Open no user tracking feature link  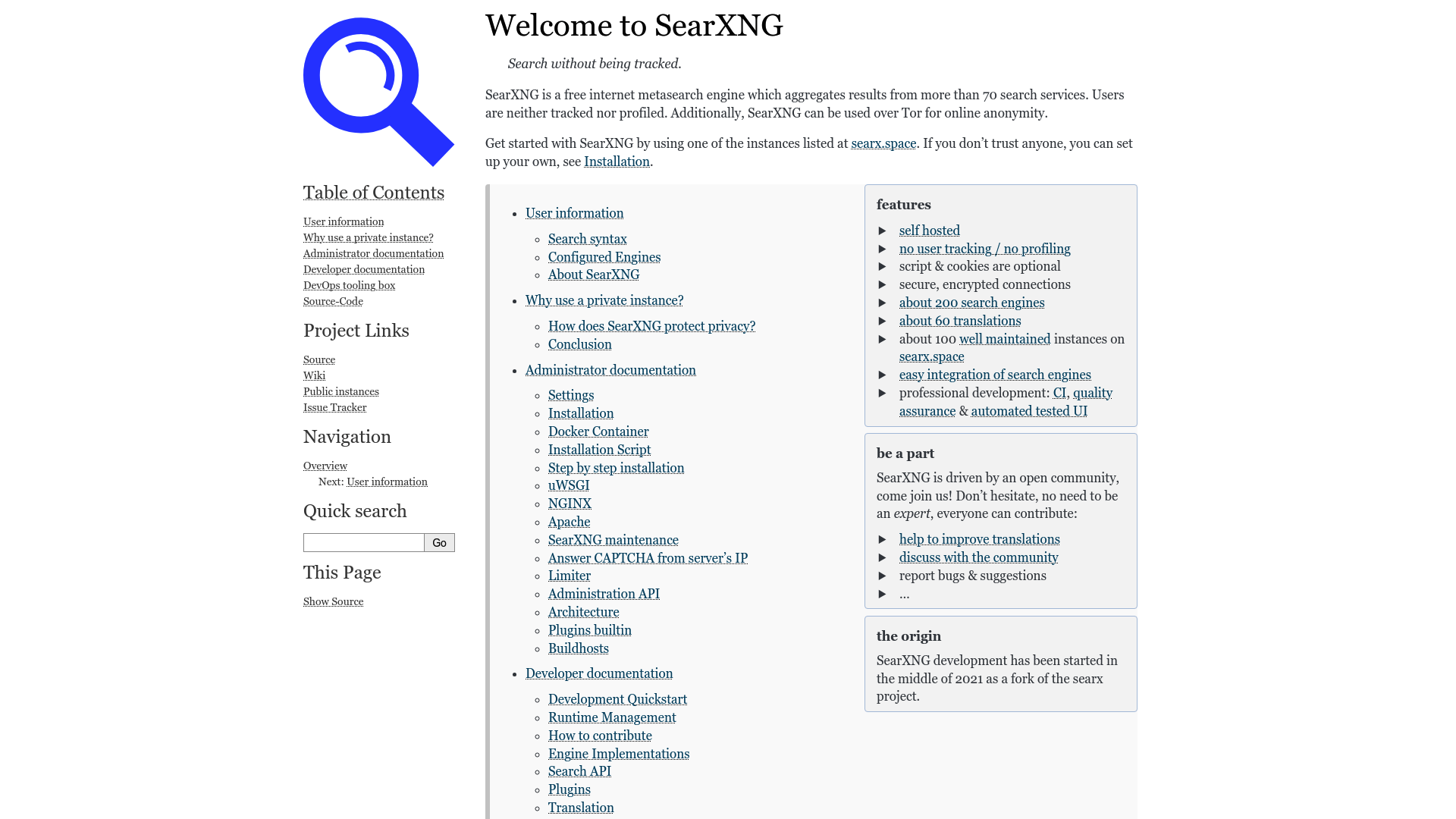(985, 249)
